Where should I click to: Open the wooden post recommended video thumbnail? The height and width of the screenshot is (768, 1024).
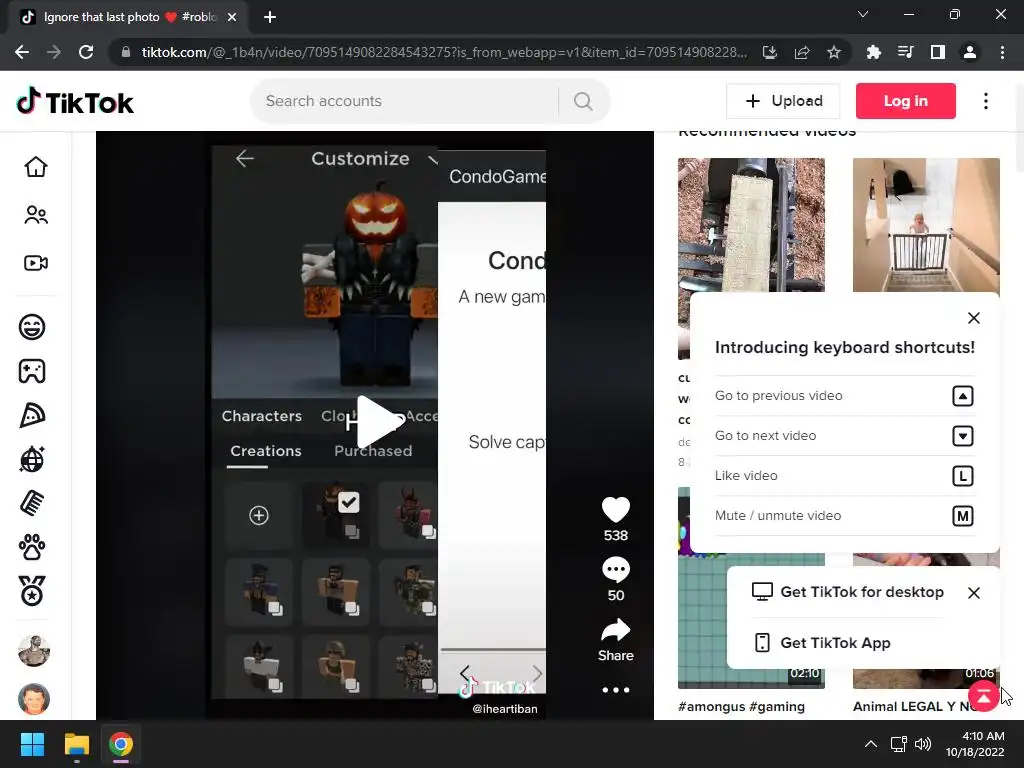pyautogui.click(x=751, y=225)
